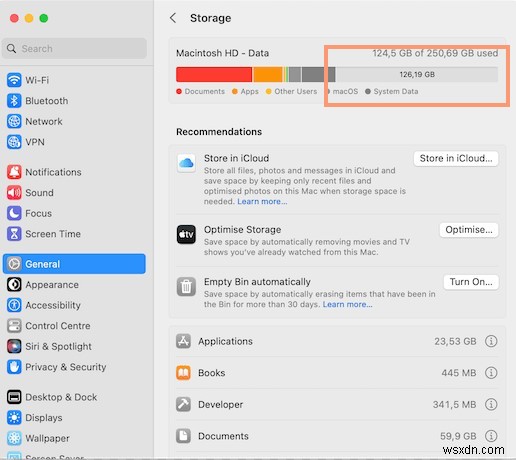Image resolution: width=516 pixels, height=460 pixels.
Task: Click the Store in iCloud… button
Action: click(x=456, y=158)
